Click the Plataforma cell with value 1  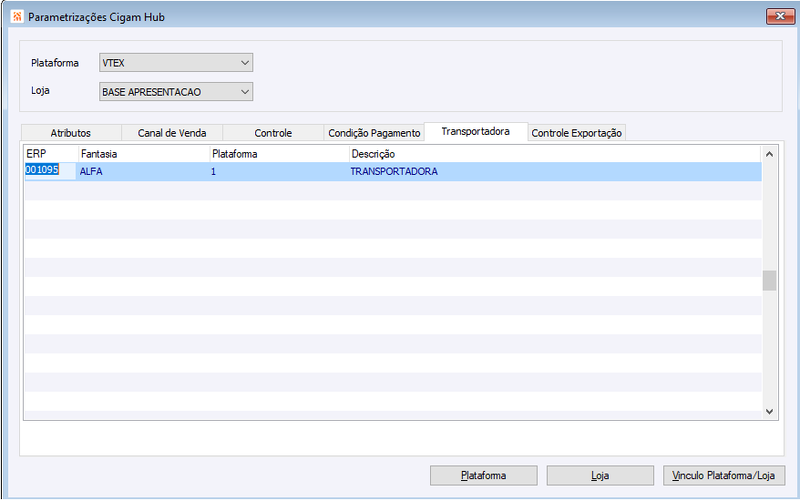[279, 171]
